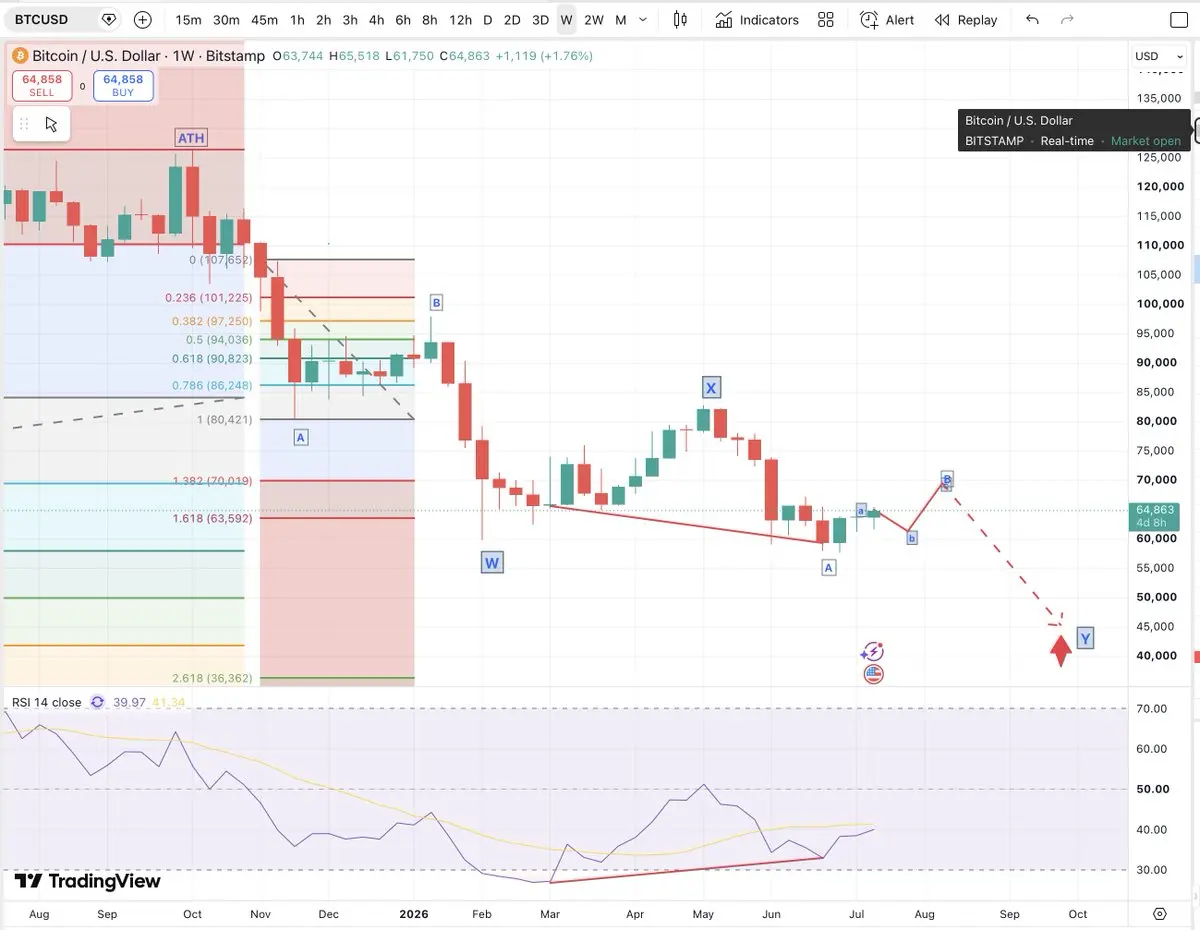Create a new Alert
The height and width of the screenshot is (930, 1200).
887,20
